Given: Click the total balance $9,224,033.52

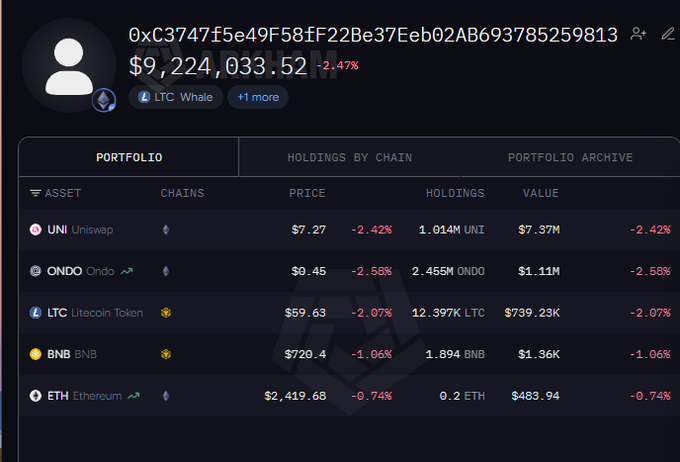Looking at the screenshot, I should [x=218, y=66].
